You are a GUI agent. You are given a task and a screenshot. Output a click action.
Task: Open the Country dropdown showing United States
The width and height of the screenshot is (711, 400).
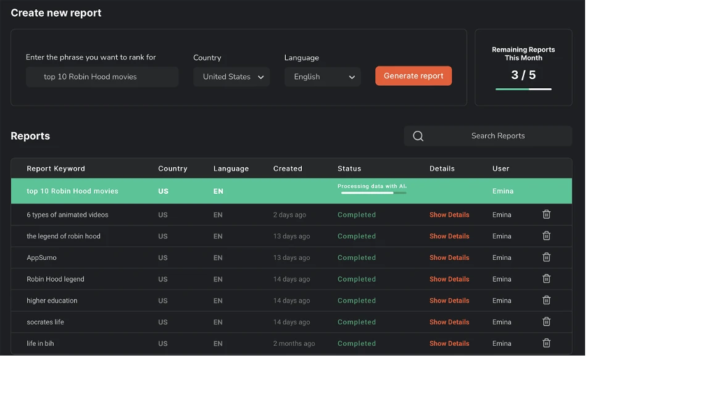232,77
